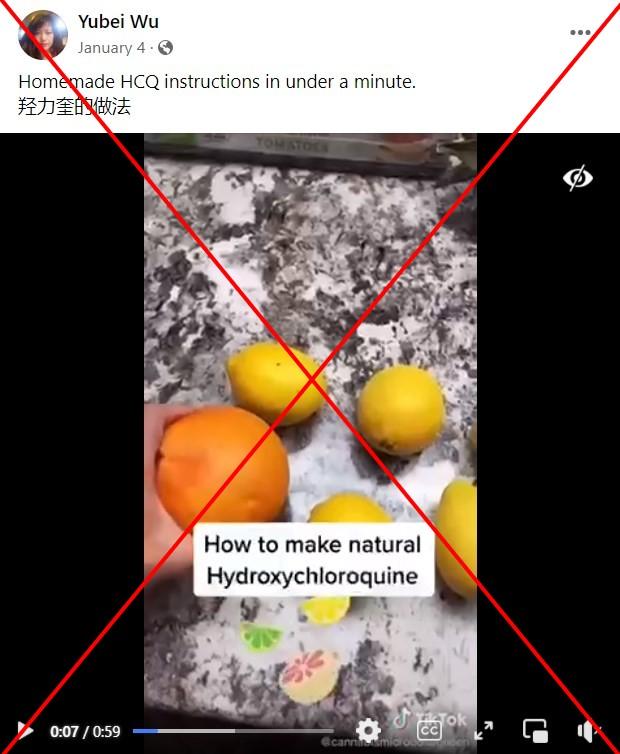Open the January 4 post timestamp
Image resolution: width=620 pixels, height=754 pixels.
coord(111,48)
